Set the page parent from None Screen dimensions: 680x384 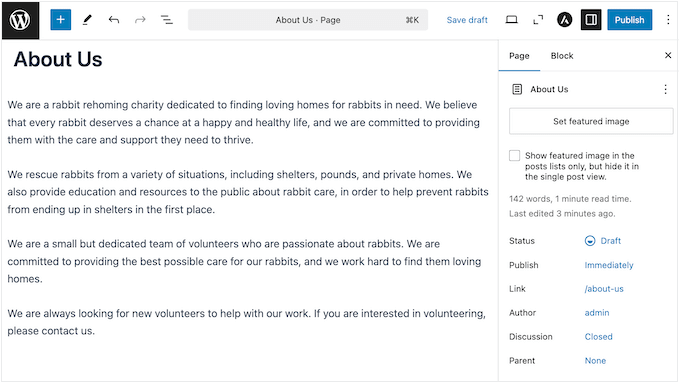tap(595, 361)
